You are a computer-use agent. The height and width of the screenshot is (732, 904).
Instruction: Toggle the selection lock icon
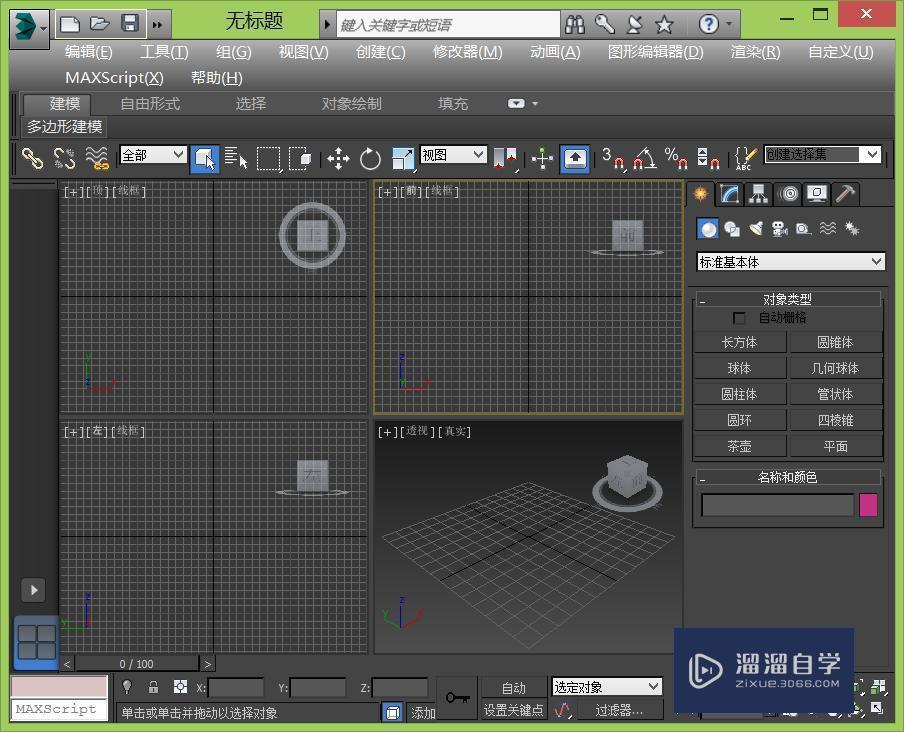click(x=153, y=687)
